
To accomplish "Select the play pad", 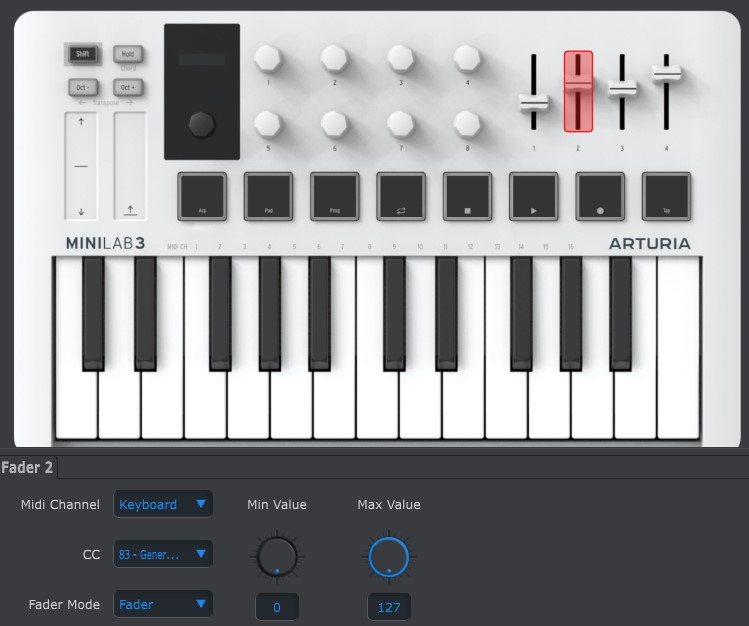I will coord(534,196).
